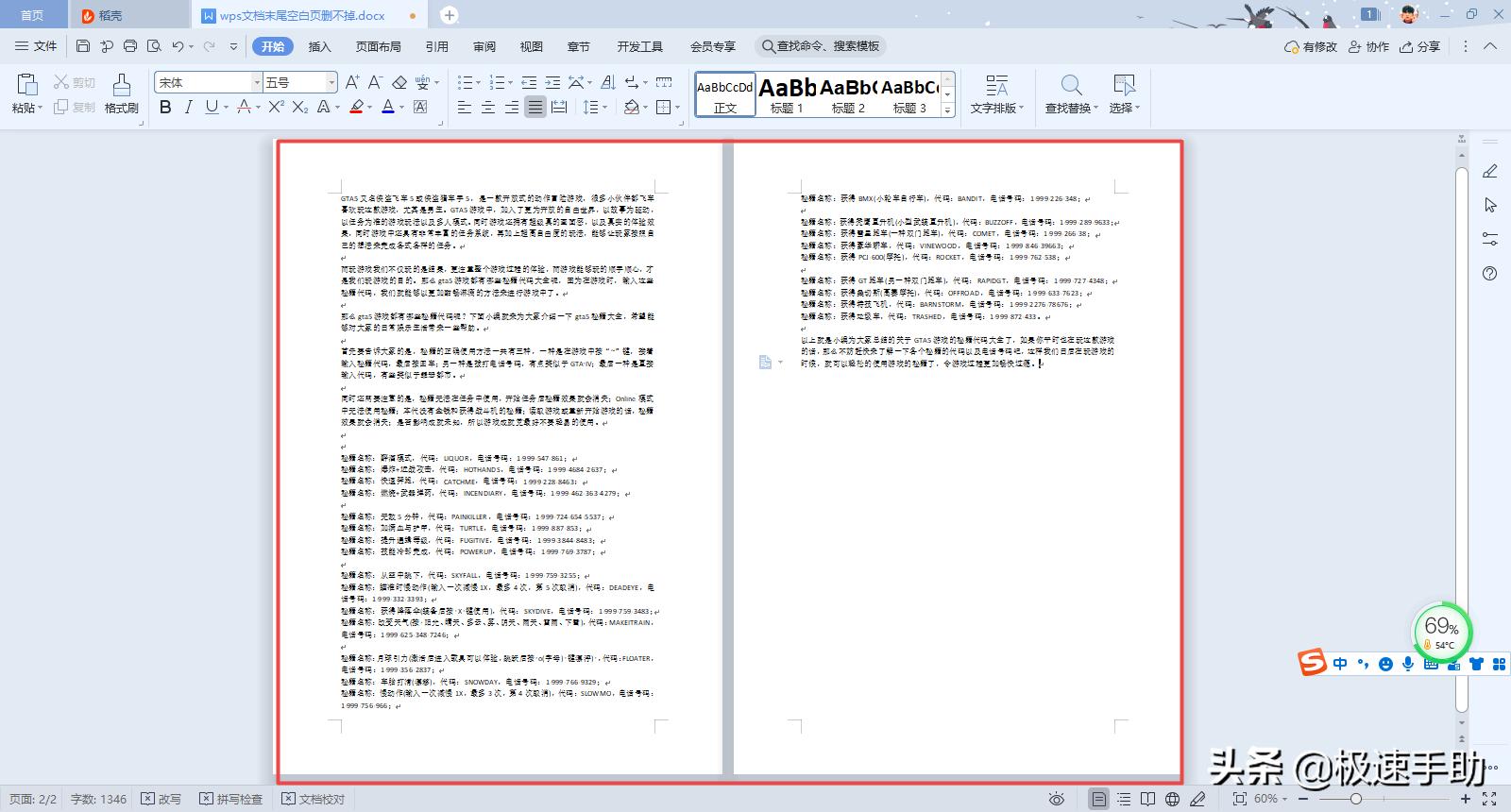Decrease paragraph indent
Viewport: 1511px width, 812px height.
coord(529,82)
